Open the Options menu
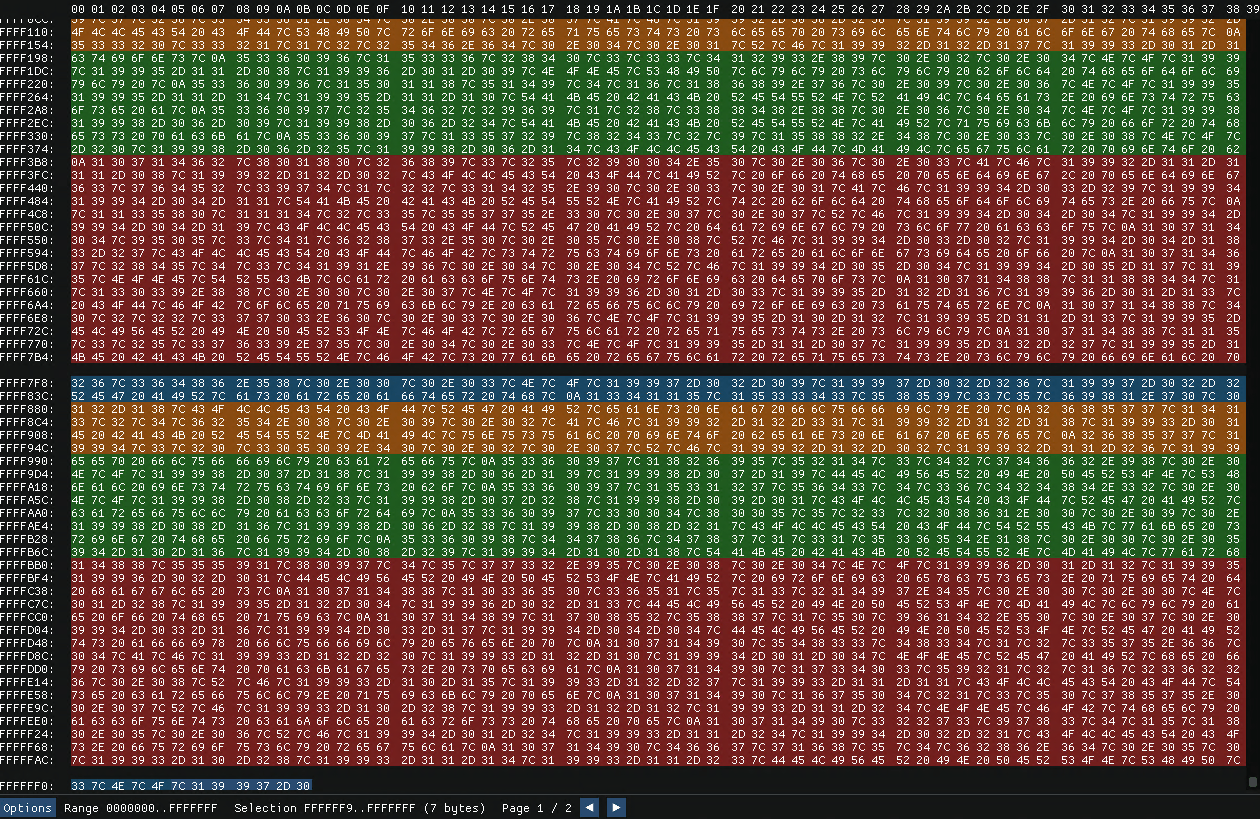The height and width of the screenshot is (819, 1260). [27, 807]
